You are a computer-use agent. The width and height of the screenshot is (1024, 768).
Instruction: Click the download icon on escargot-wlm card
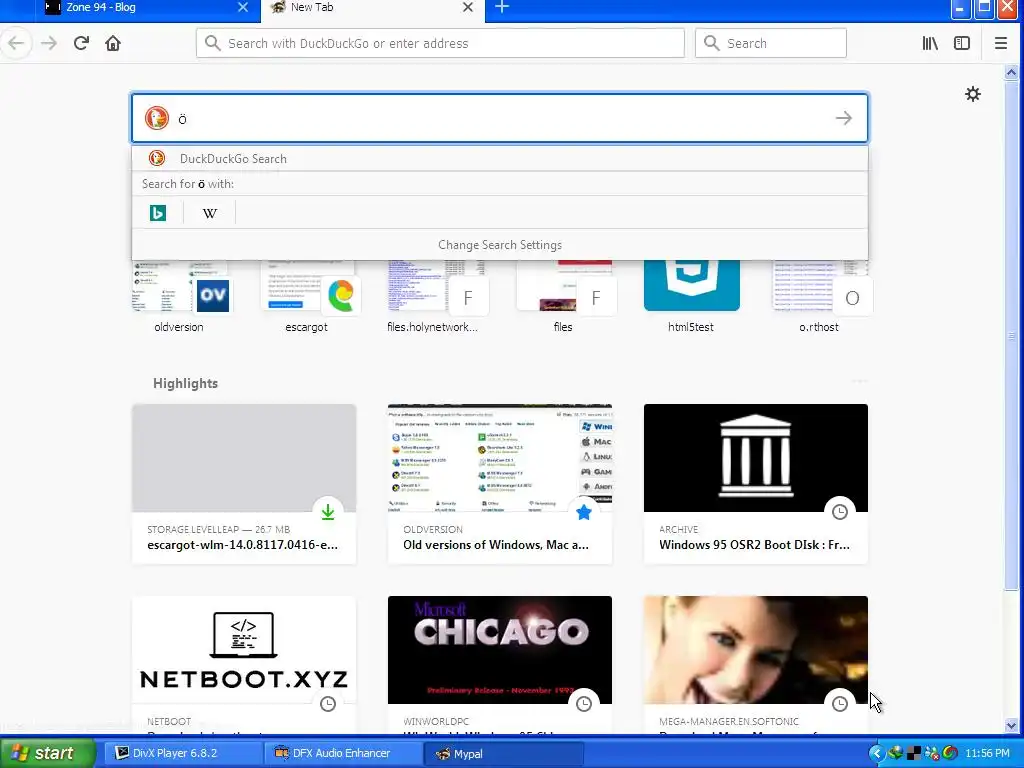(328, 513)
